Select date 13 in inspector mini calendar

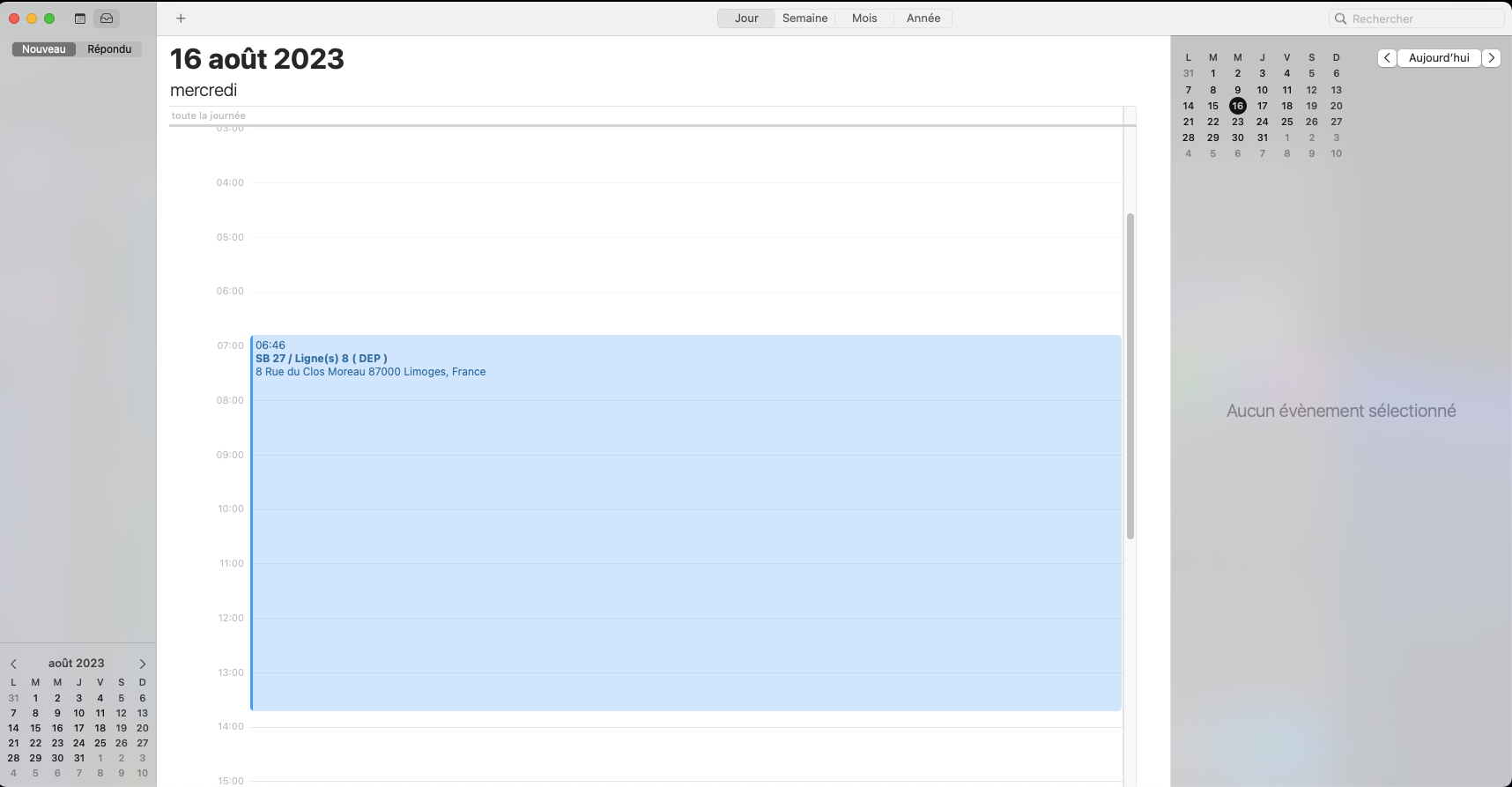point(1337,90)
